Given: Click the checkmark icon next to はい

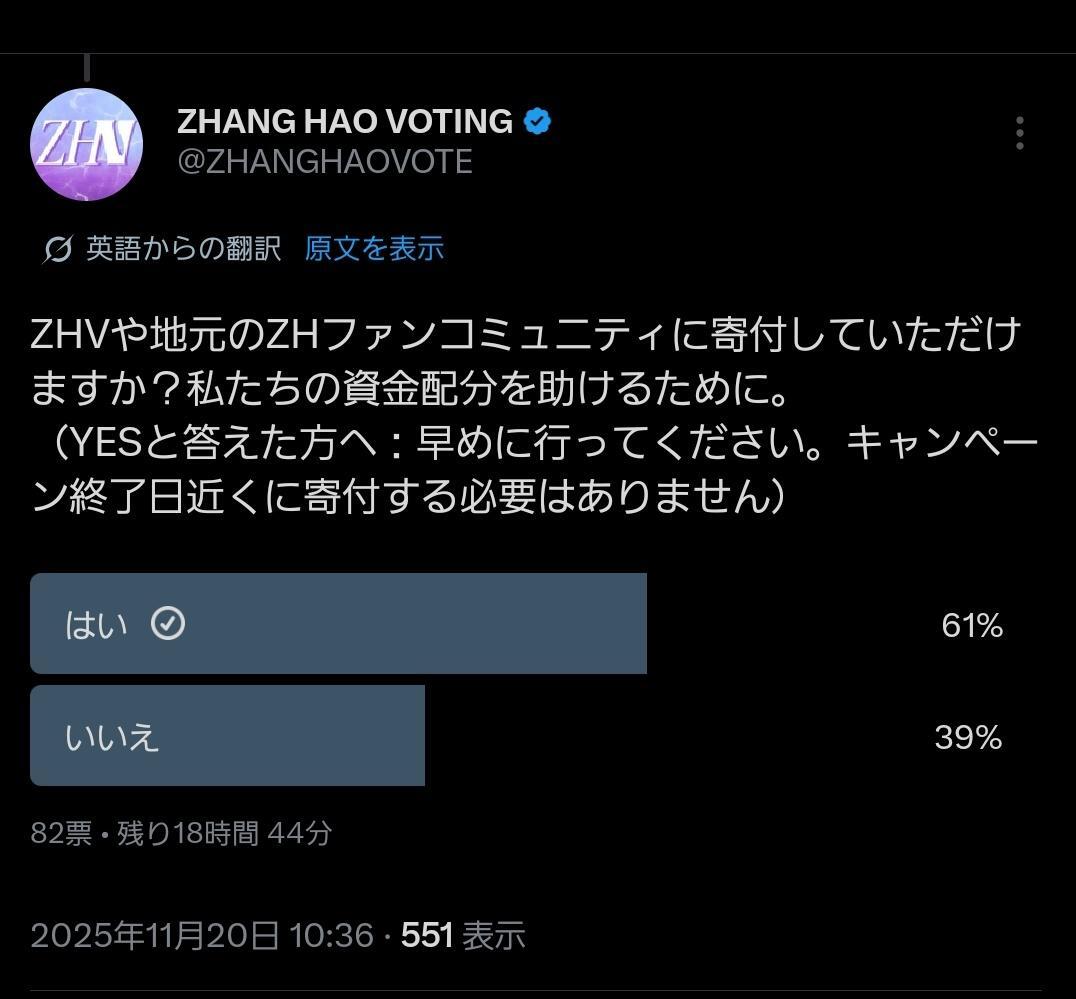Looking at the screenshot, I should [x=168, y=624].
